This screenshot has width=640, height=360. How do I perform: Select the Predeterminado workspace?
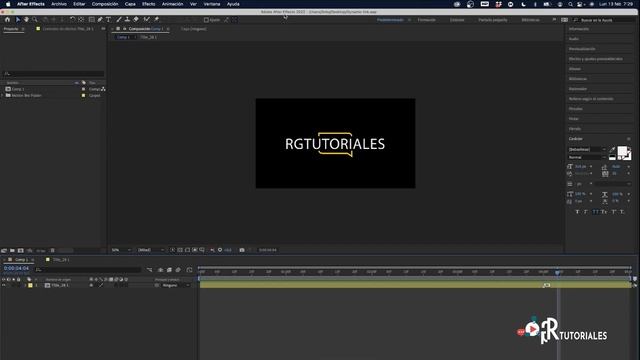pos(390,20)
